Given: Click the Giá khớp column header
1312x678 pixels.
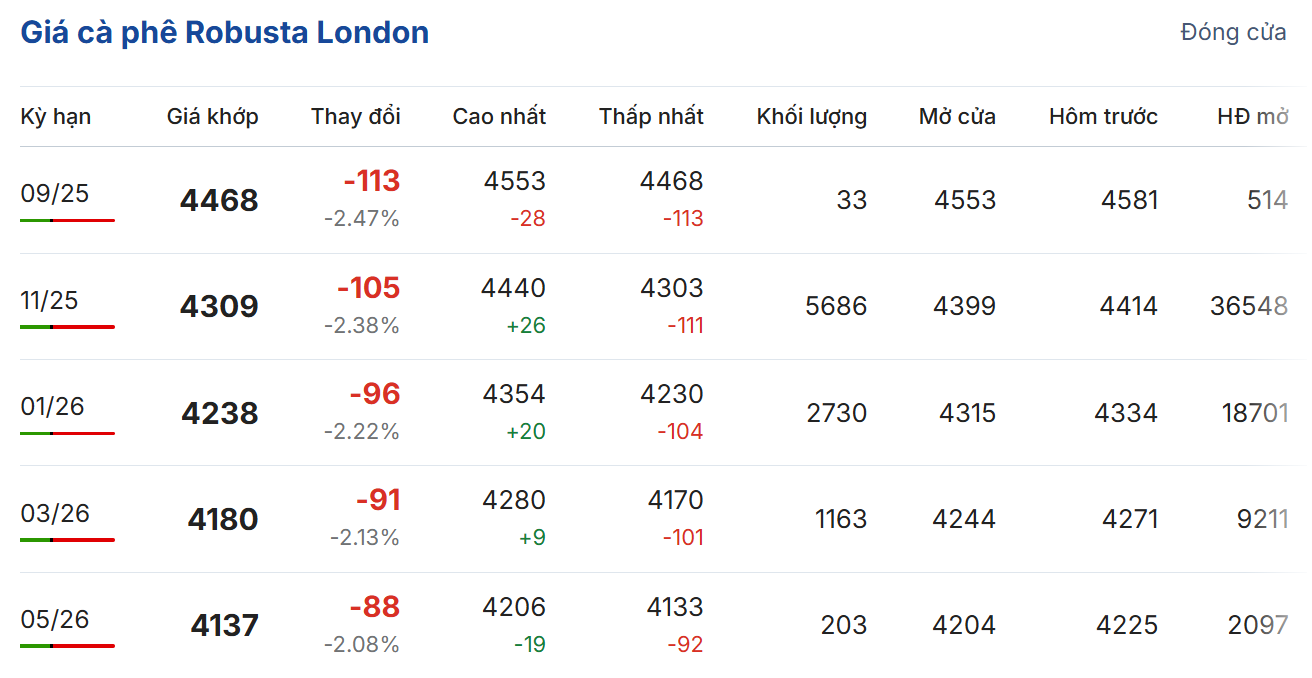Looking at the screenshot, I should click(212, 116).
